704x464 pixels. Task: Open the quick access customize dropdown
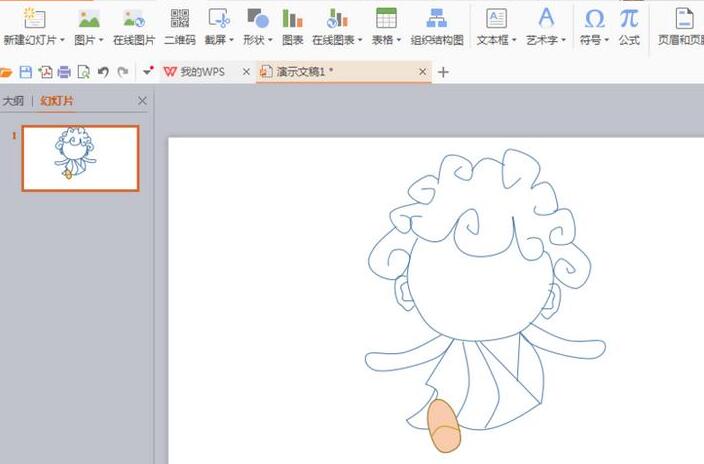coord(148,71)
